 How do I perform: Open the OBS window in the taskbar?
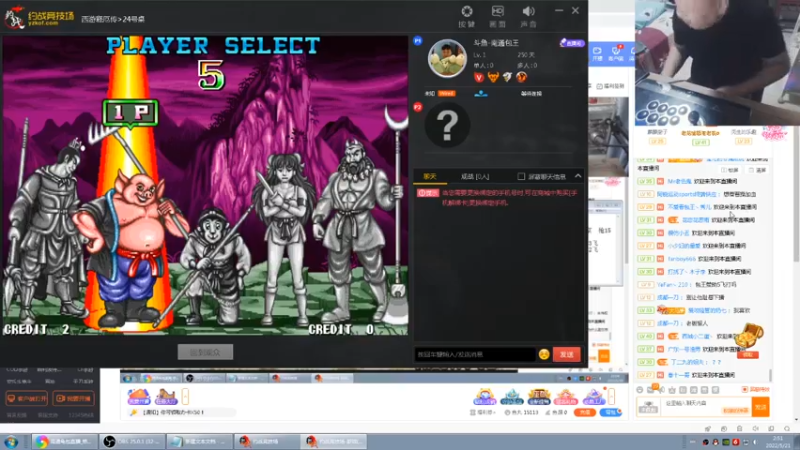click(133, 441)
